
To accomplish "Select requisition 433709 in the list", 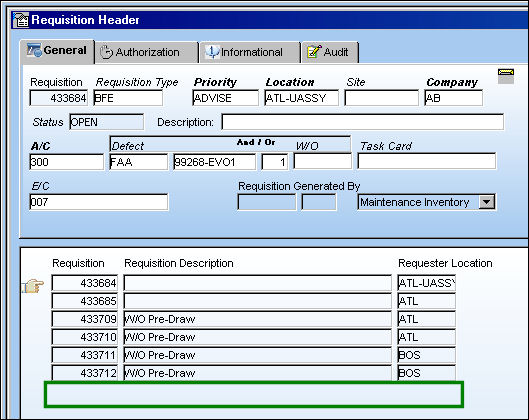I will pyautogui.click(x=85, y=319).
